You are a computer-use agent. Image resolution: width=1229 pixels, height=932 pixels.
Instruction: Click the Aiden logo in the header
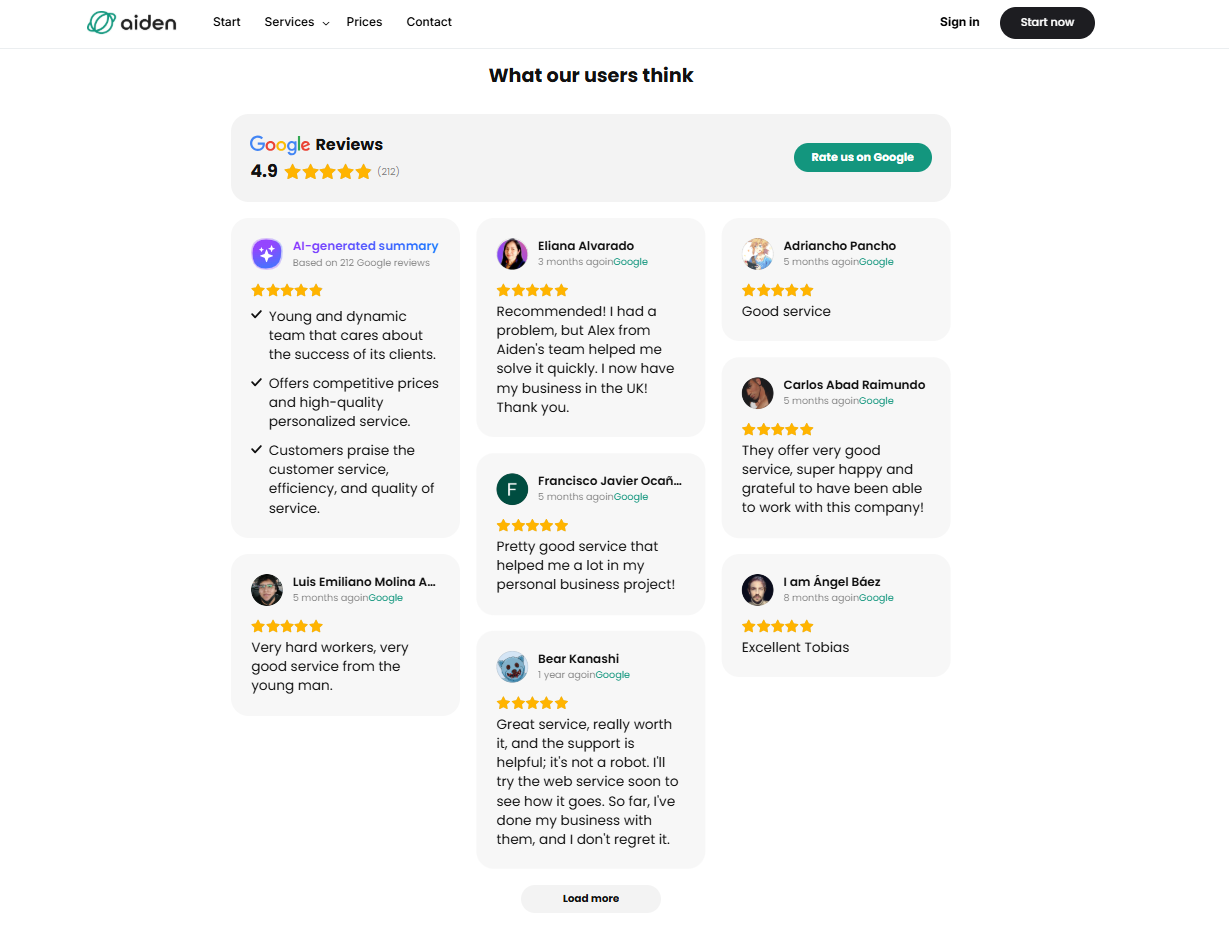coord(131,22)
